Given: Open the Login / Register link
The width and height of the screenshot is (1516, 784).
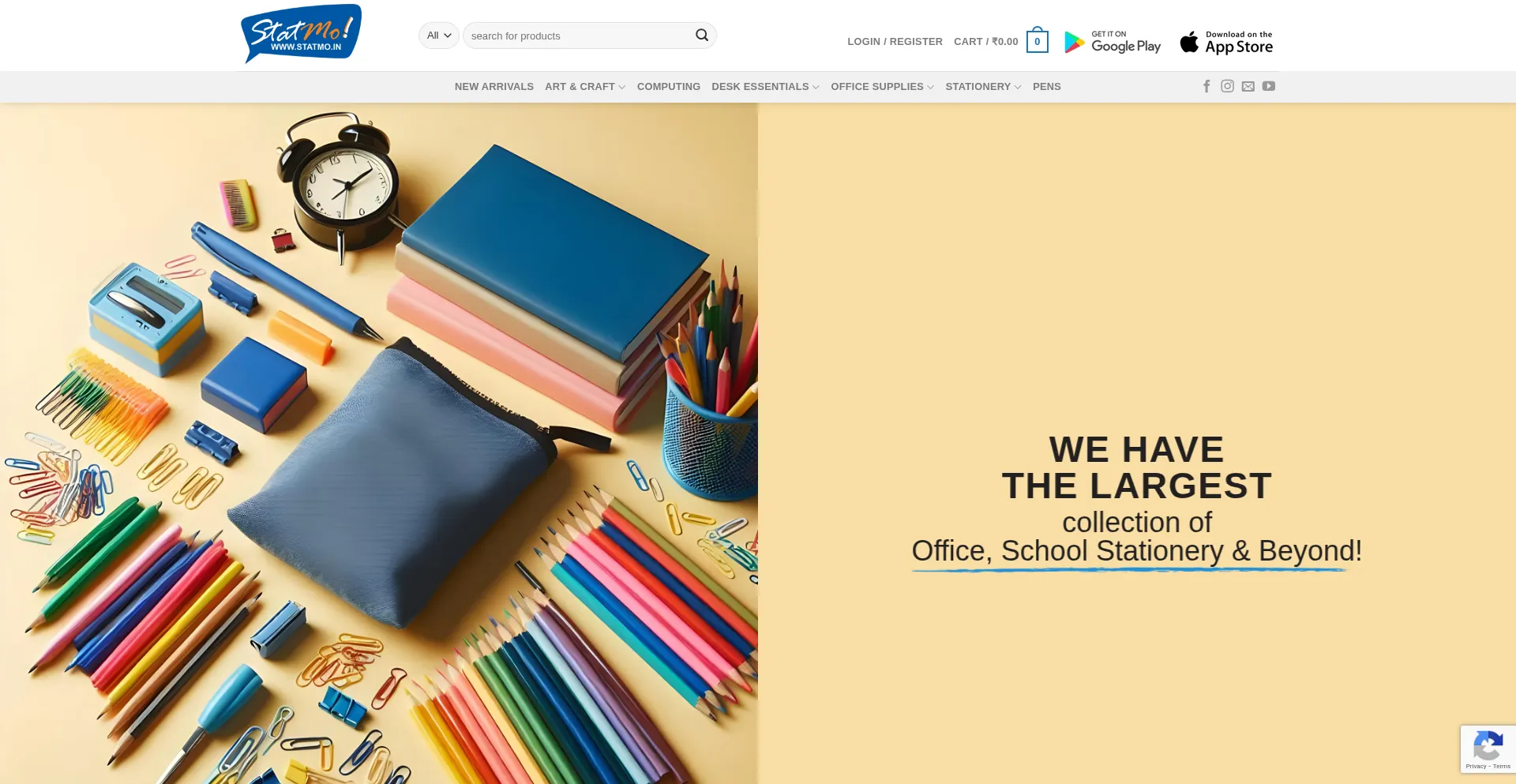Looking at the screenshot, I should click(x=895, y=42).
